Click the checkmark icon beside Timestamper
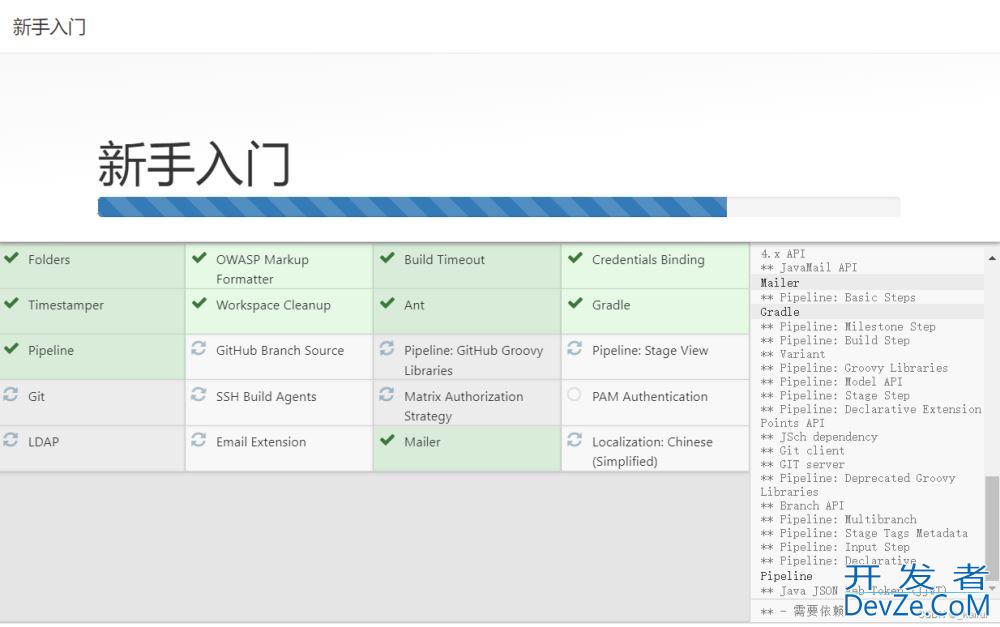This screenshot has width=1000, height=627. tap(11, 303)
